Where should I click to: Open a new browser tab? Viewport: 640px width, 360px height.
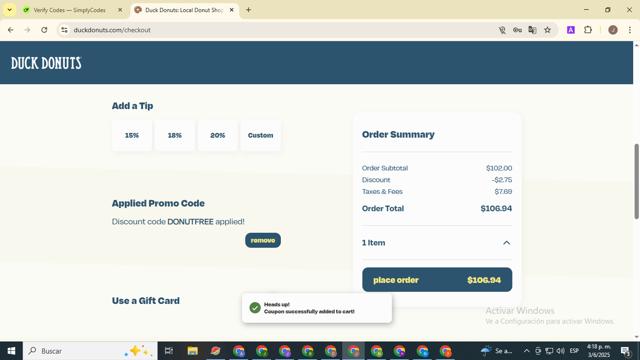[x=248, y=10]
